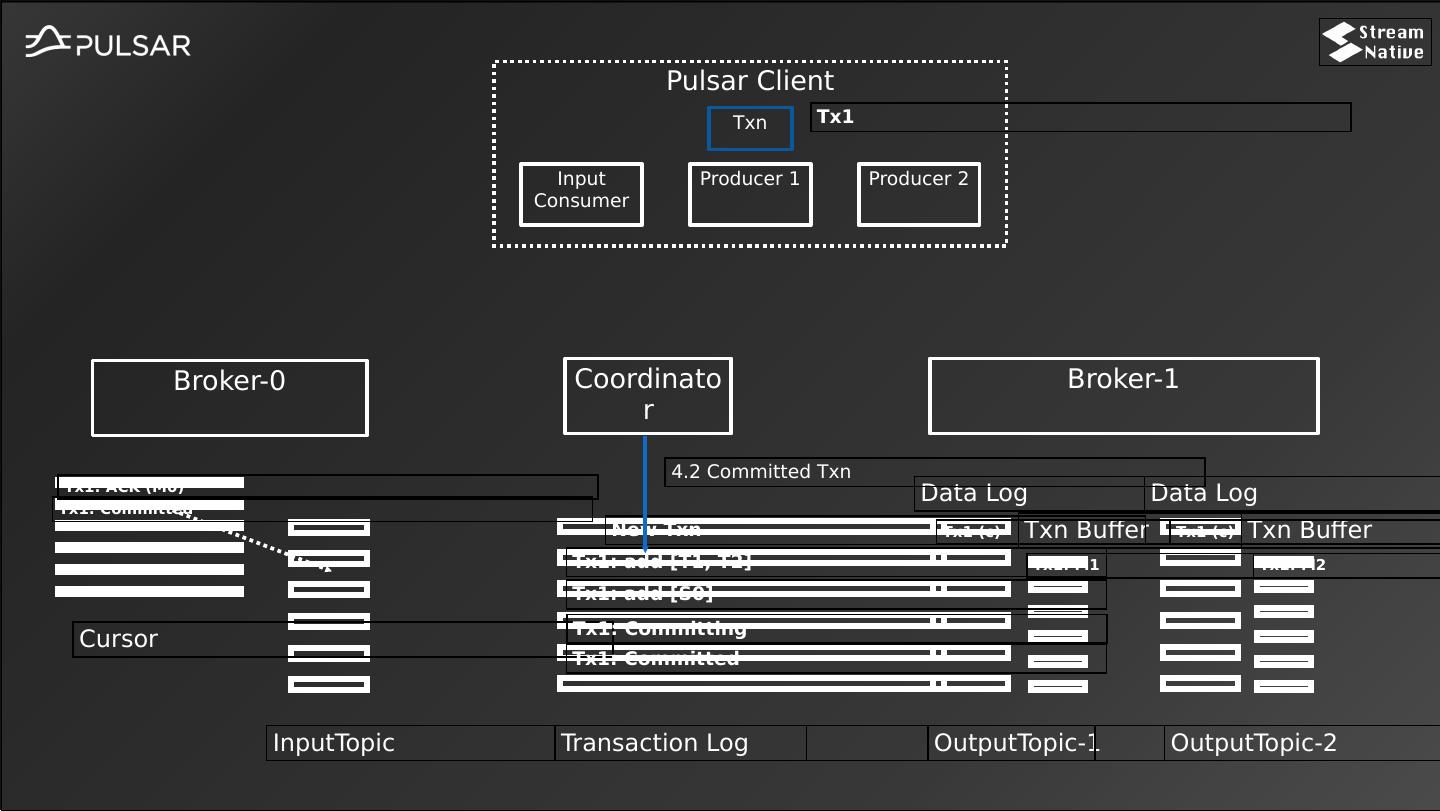Select the Broker-0 box

coord(230,397)
